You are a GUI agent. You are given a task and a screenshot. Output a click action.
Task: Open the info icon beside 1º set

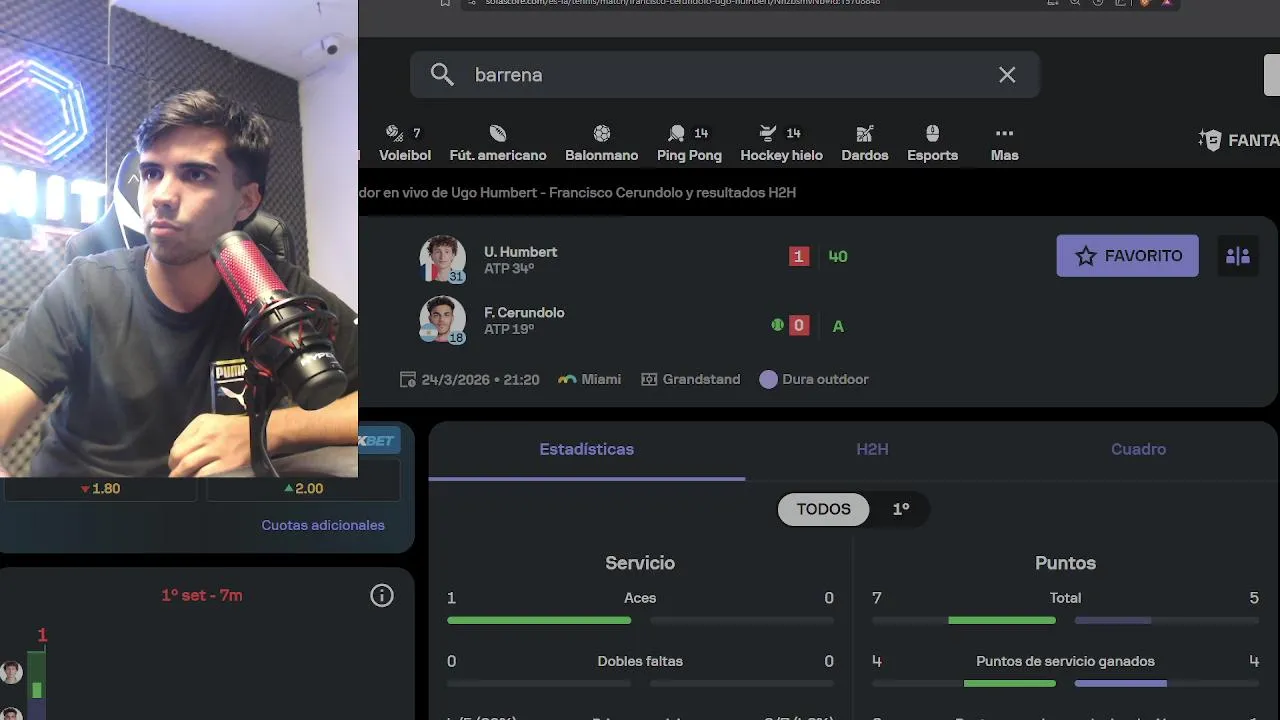[382, 596]
